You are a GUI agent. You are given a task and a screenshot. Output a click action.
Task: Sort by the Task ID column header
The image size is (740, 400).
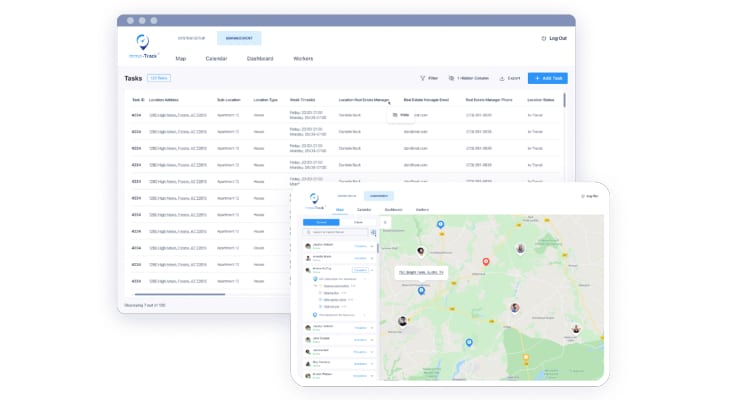point(138,100)
